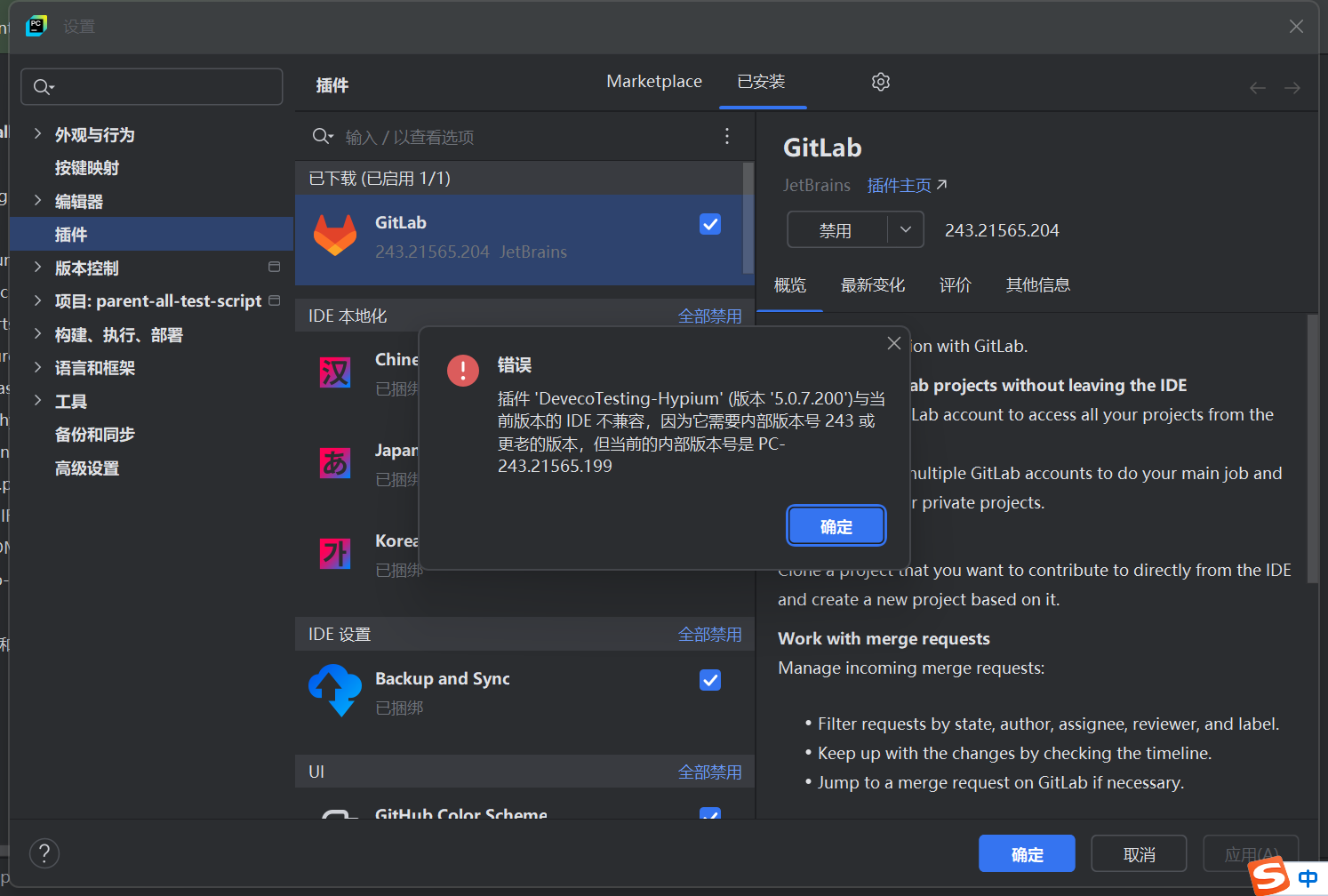Click the help question mark icon

coord(44,853)
